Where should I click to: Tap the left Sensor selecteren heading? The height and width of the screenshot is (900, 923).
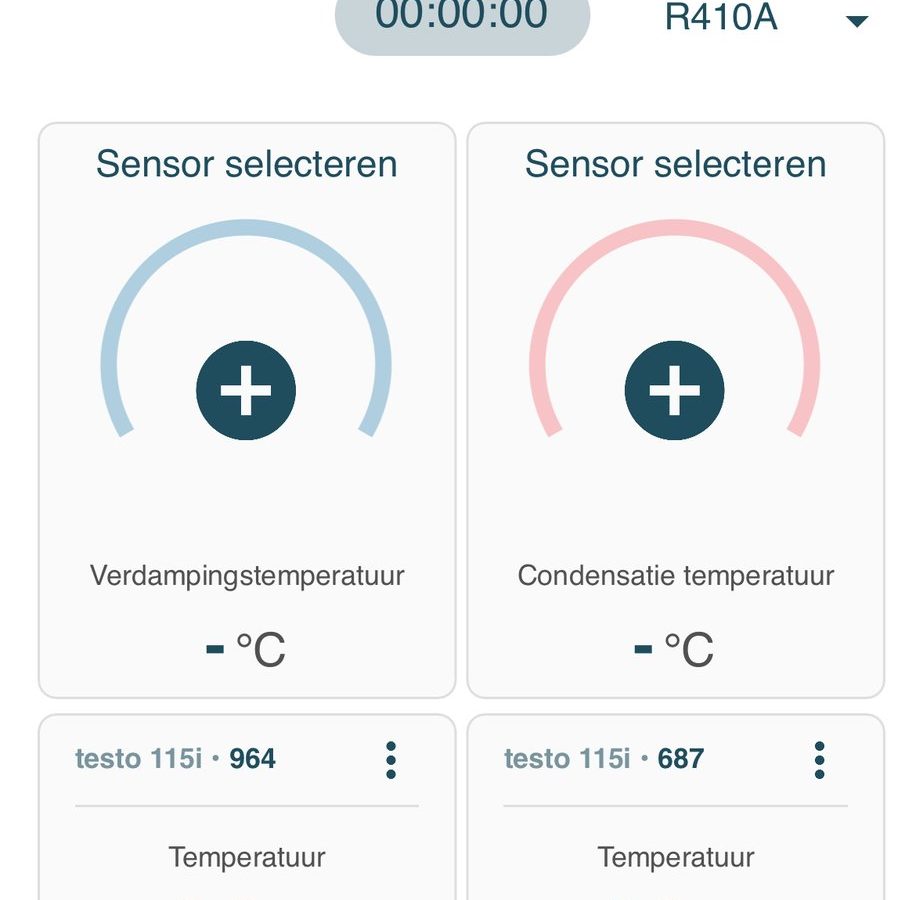coord(247,164)
